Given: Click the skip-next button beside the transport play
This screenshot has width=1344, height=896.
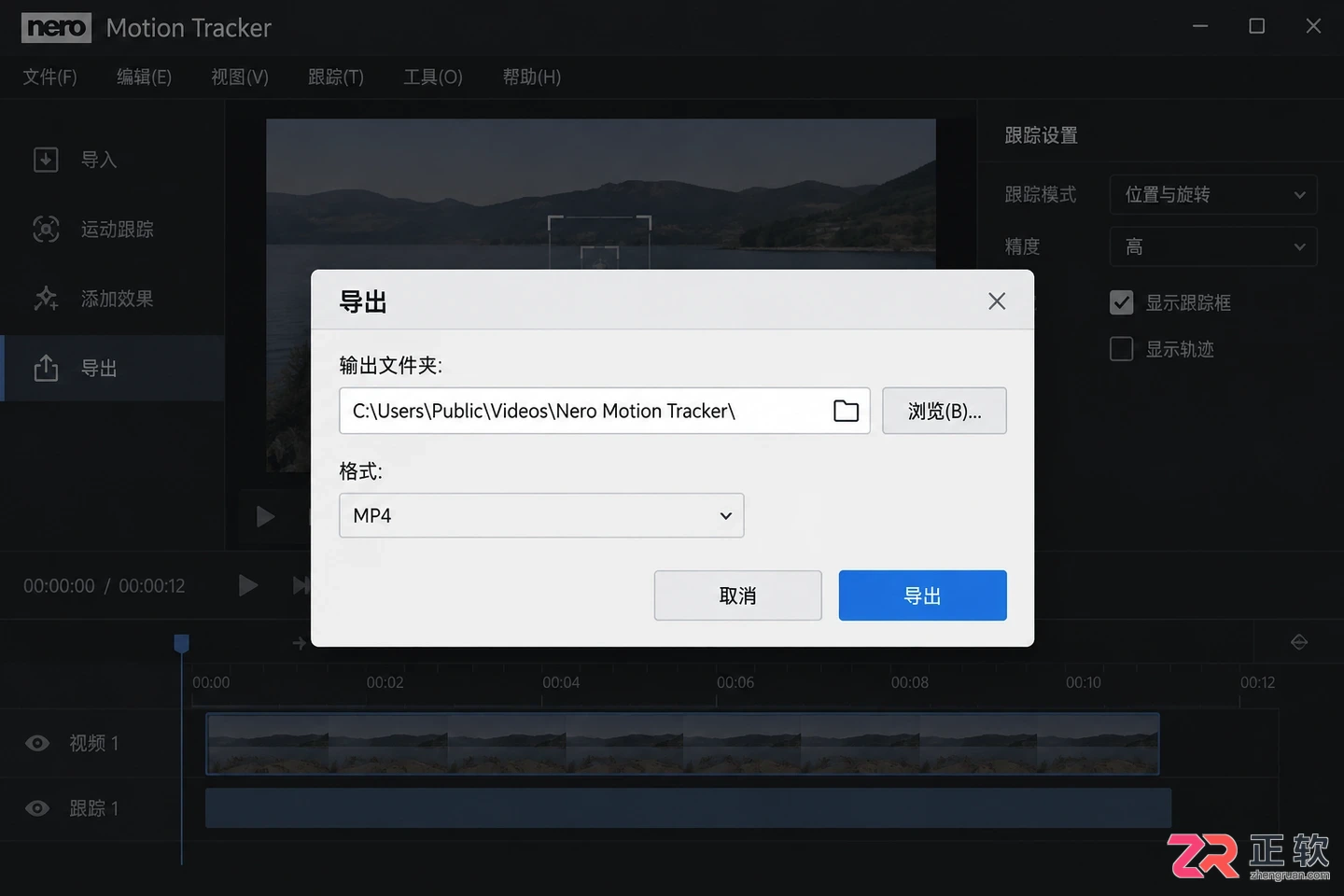Looking at the screenshot, I should [301, 585].
